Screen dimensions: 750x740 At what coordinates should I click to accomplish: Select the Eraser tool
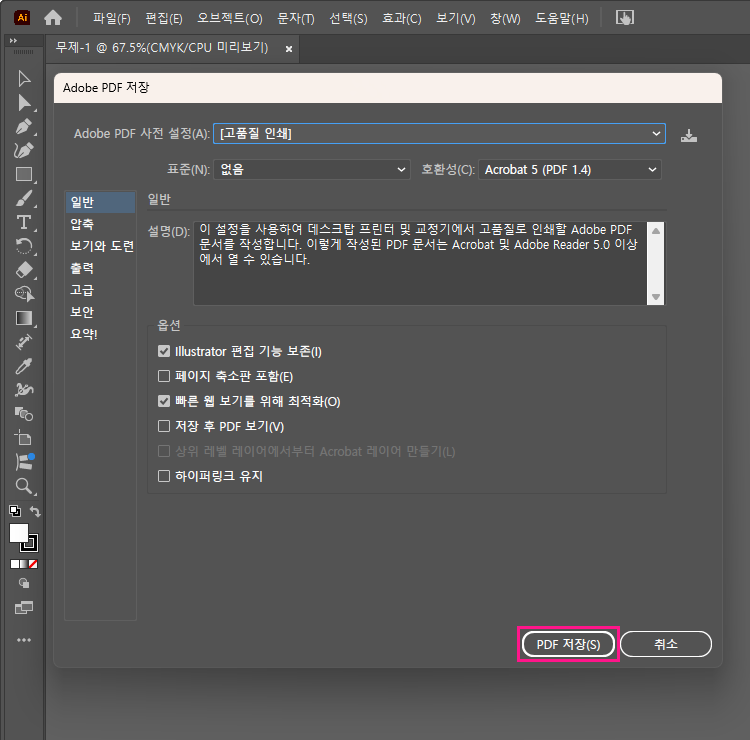(x=24, y=270)
